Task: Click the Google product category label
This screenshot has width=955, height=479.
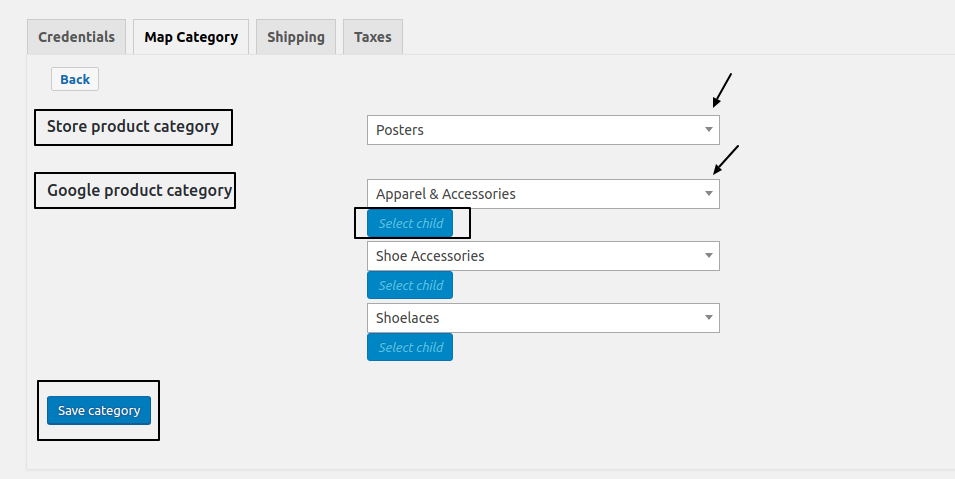Action: click(139, 190)
